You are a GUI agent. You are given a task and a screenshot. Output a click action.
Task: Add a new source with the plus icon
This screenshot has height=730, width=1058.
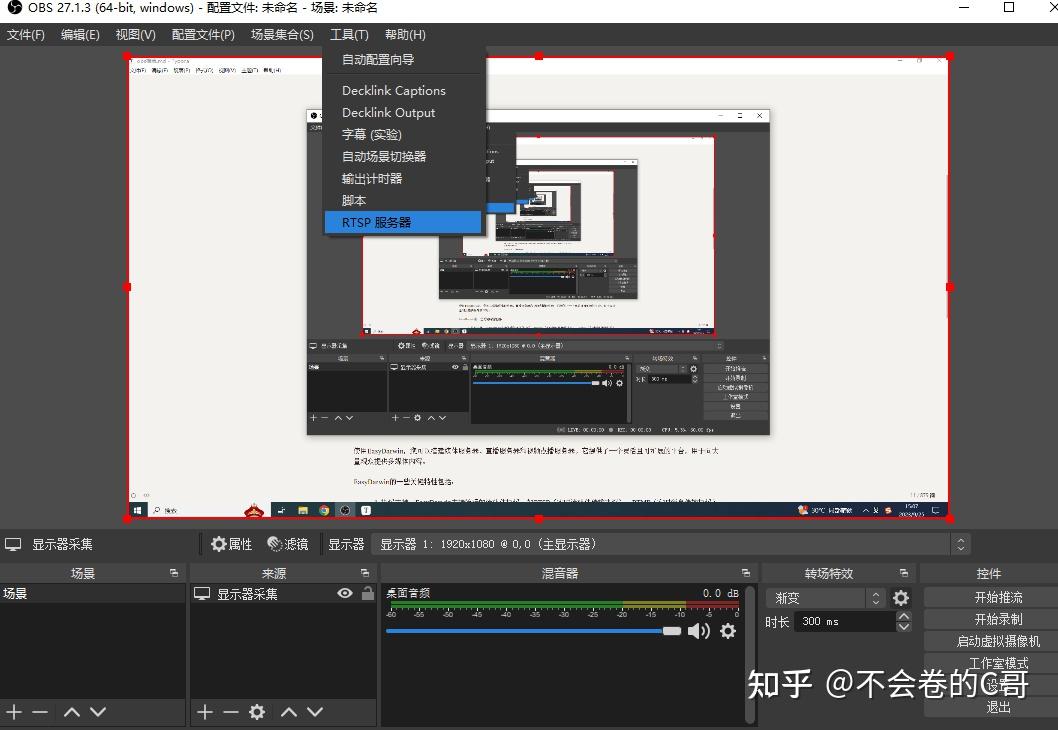tap(203, 712)
